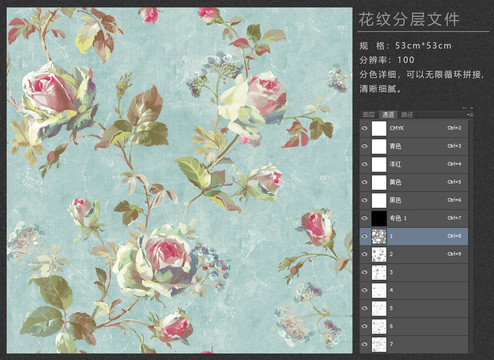The width and height of the screenshot is (494, 360).
Task: Click the Ctrl+7 shortcut label
Action: [454, 218]
